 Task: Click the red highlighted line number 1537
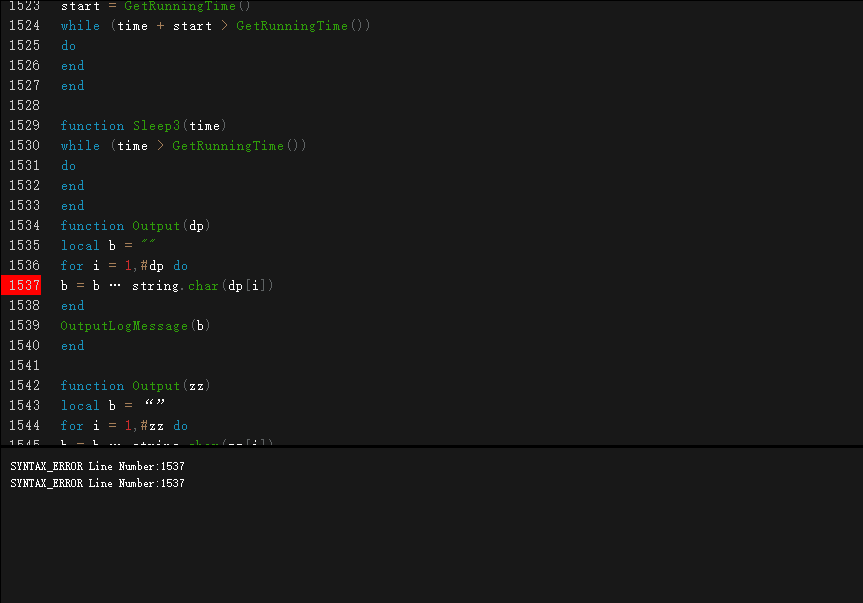tap(24, 286)
